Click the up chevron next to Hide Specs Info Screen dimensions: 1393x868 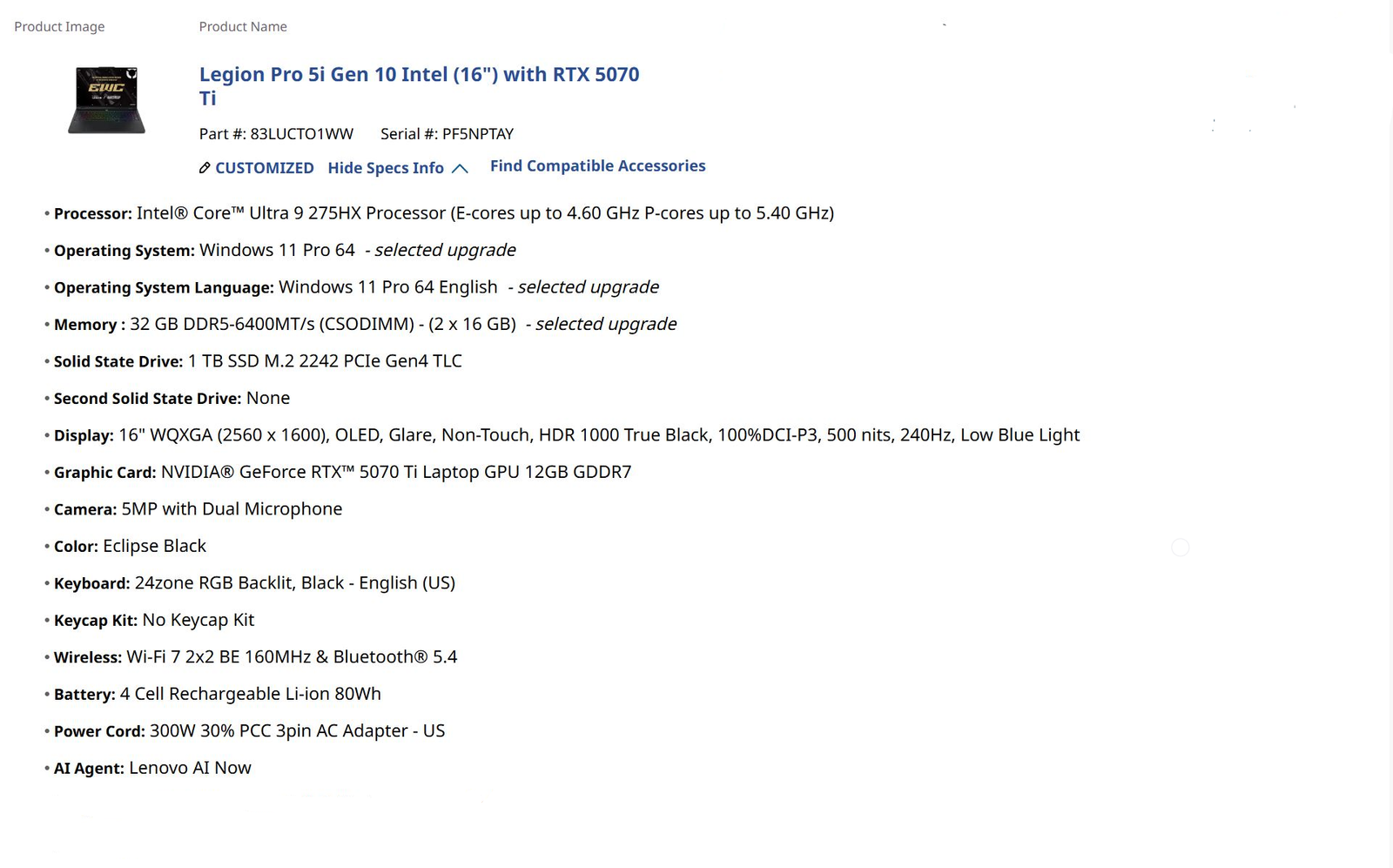click(461, 169)
